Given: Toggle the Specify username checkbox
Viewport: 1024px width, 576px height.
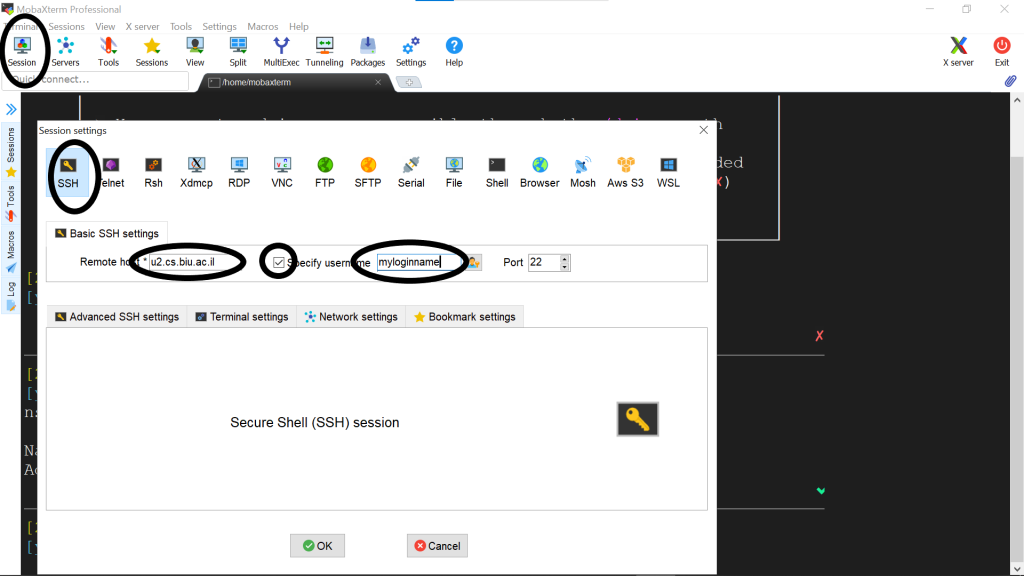Looking at the screenshot, I should (279, 263).
